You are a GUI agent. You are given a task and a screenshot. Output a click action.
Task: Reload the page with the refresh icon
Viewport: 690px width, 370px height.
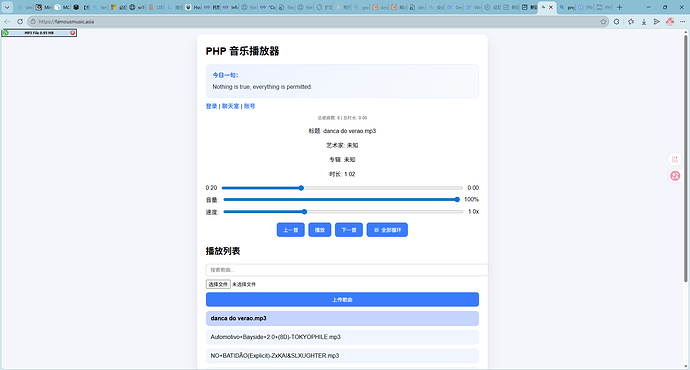pos(20,22)
